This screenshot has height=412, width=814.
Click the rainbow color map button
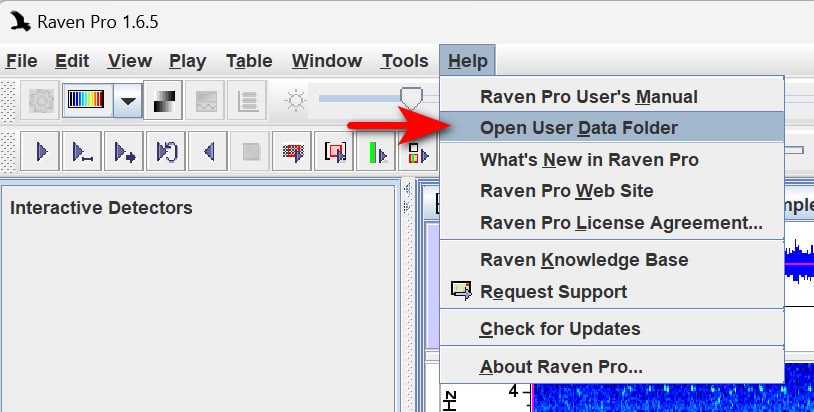tap(87, 100)
